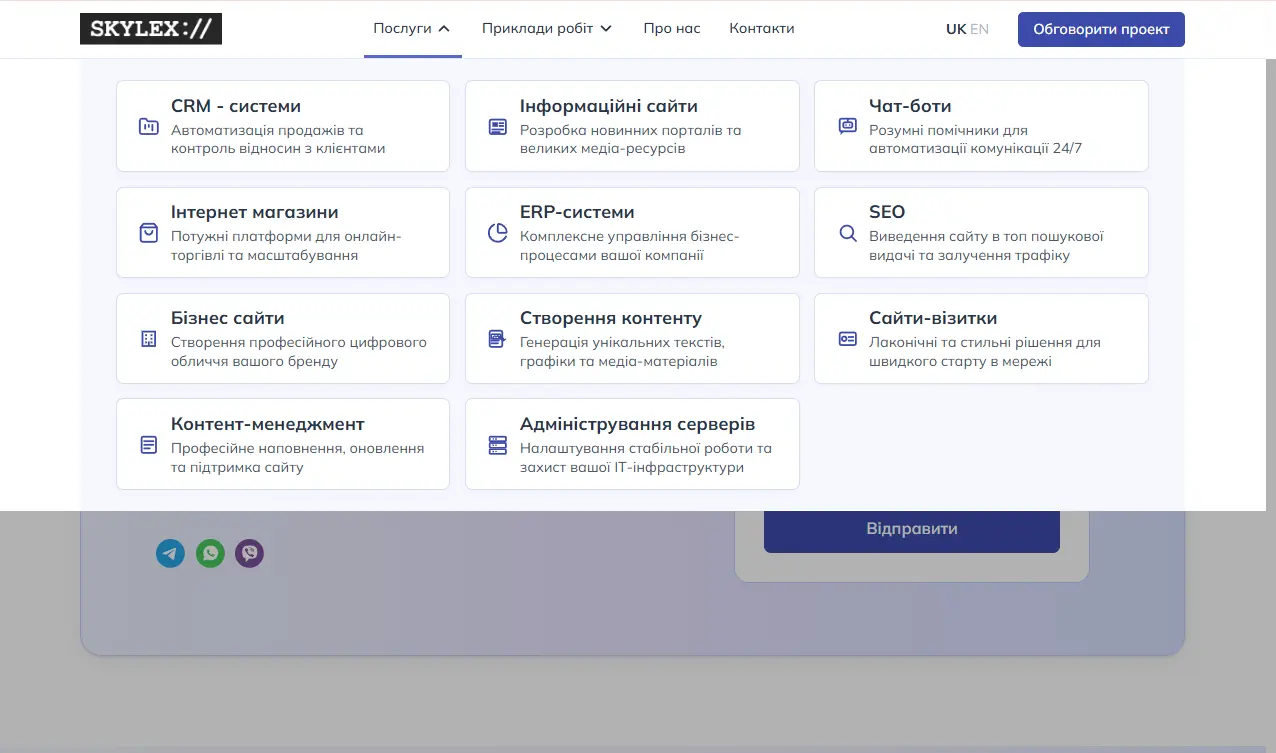Click text 'Розумні помічники для автоматизації комунікації 24/7'
1276x753 pixels.
click(976, 139)
